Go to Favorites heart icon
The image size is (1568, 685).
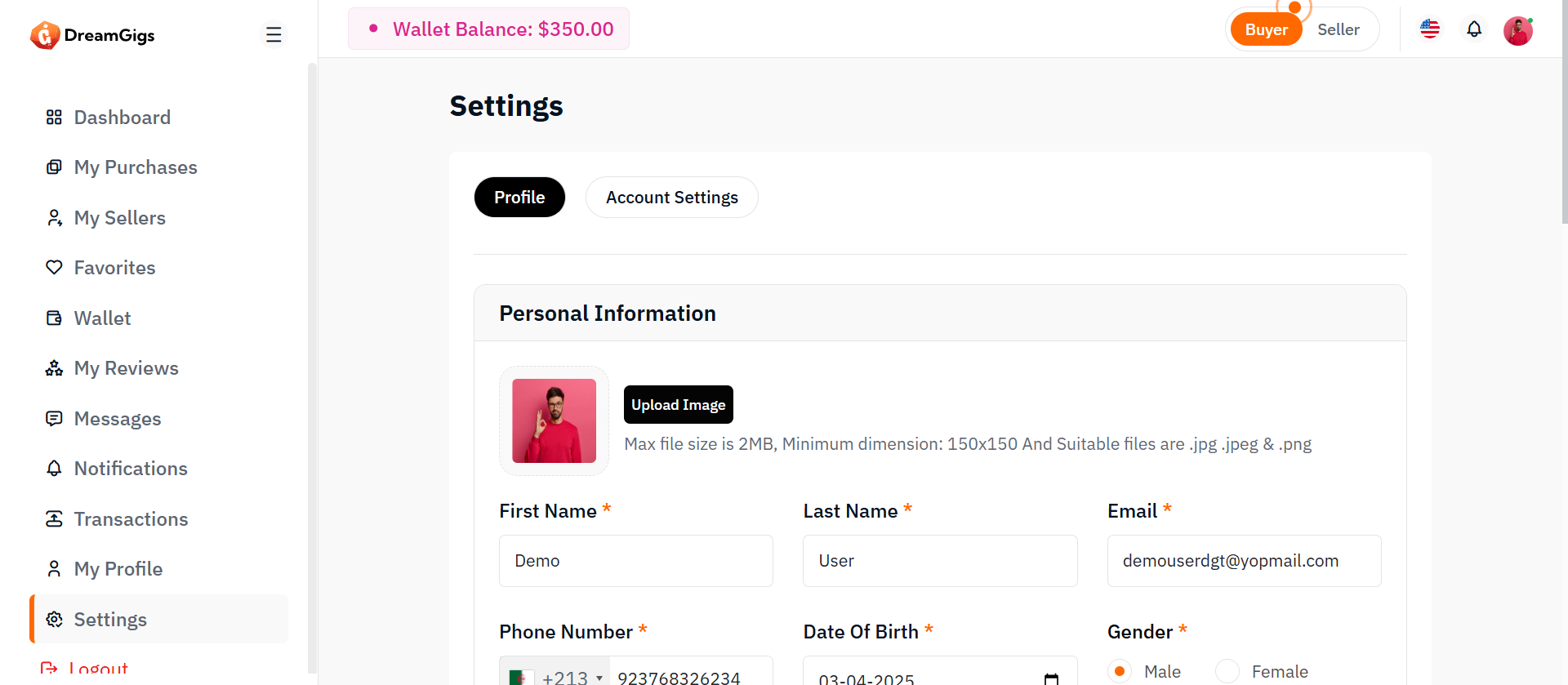[x=54, y=268]
